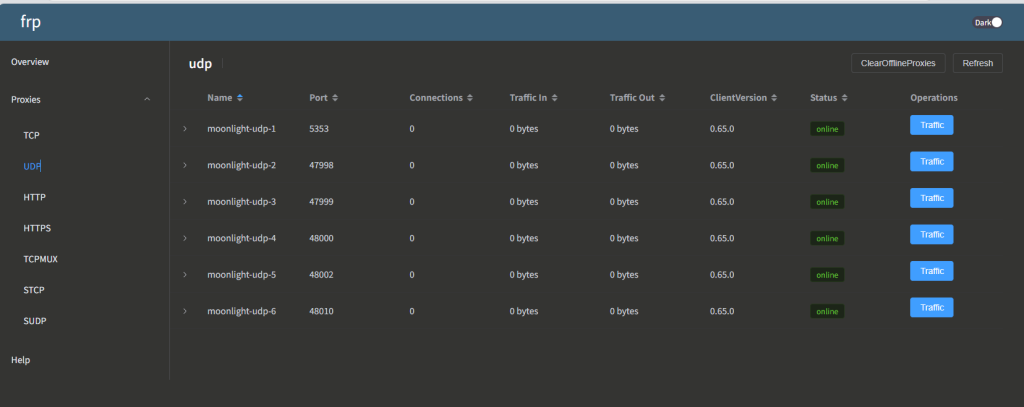
Task: Click online status badge of moonlight-udp-4
Action: click(827, 239)
